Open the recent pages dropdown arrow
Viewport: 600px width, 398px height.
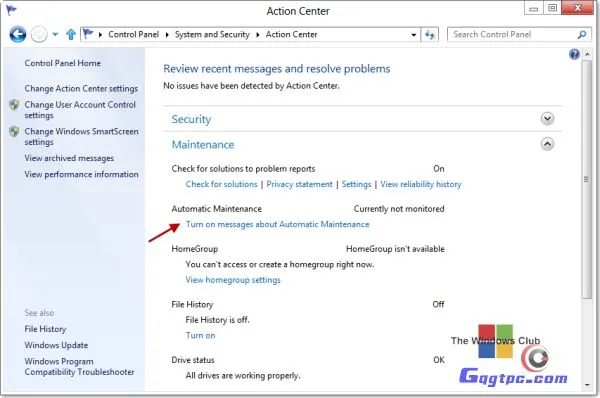[x=55, y=34]
